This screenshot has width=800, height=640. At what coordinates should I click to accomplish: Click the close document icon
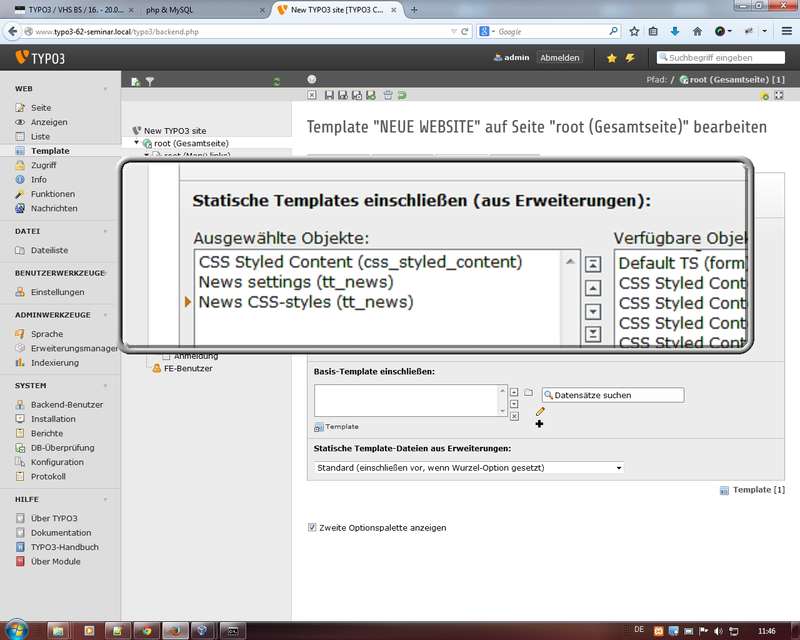312,95
